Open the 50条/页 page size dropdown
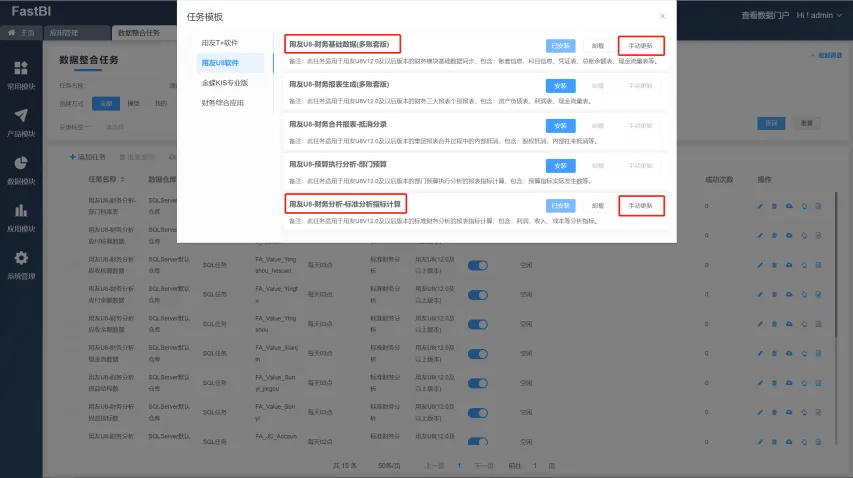 (x=389, y=466)
